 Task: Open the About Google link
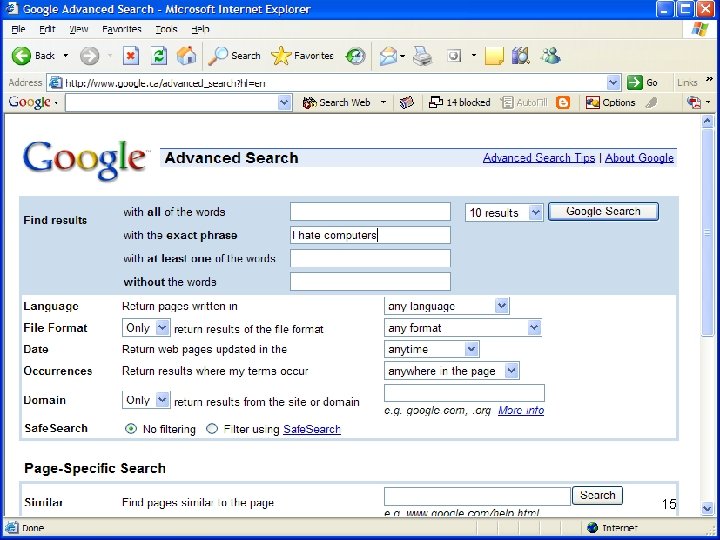click(x=639, y=158)
